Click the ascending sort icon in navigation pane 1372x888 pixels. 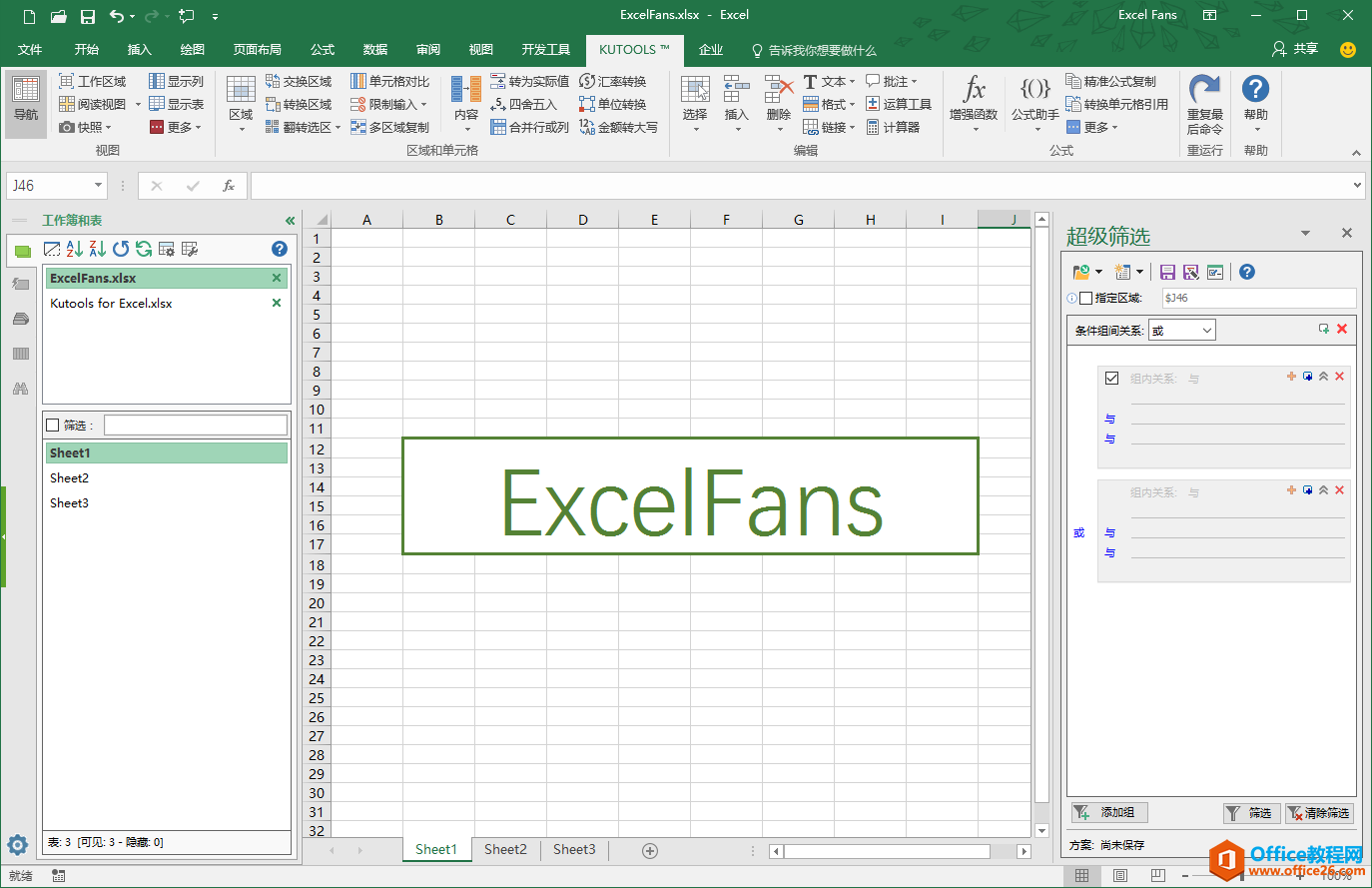tap(75, 249)
